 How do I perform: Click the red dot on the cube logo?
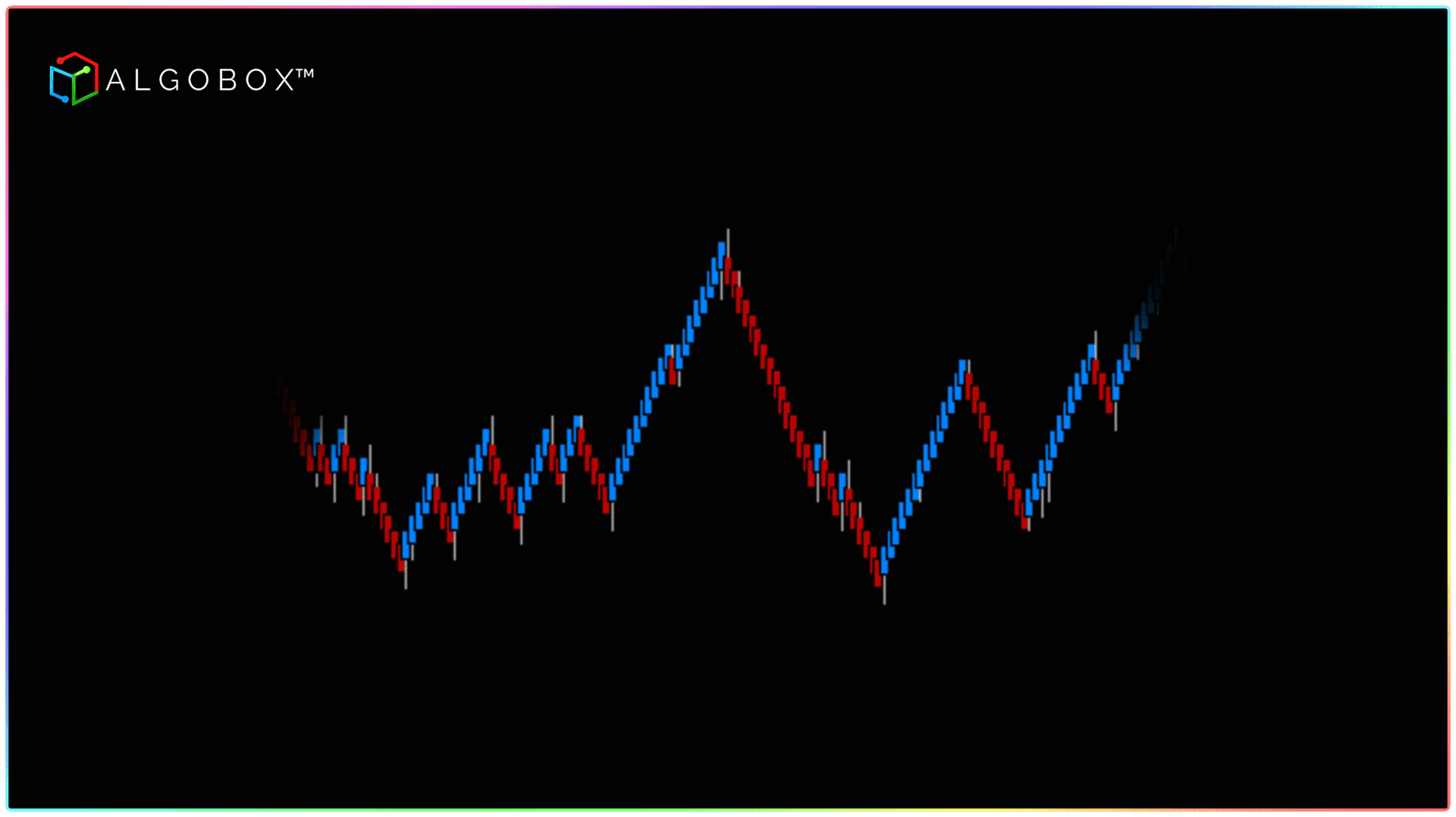click(x=61, y=61)
